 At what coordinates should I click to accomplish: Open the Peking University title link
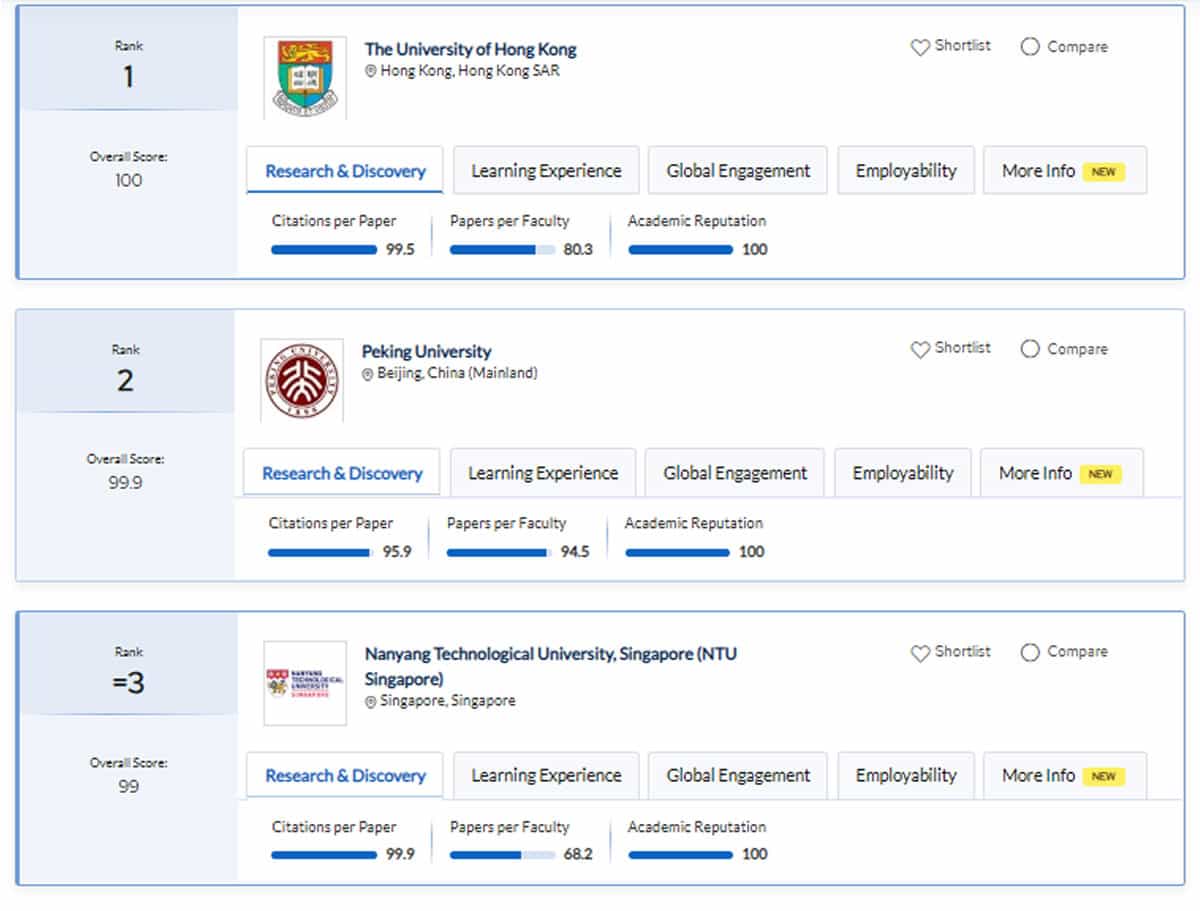(426, 352)
